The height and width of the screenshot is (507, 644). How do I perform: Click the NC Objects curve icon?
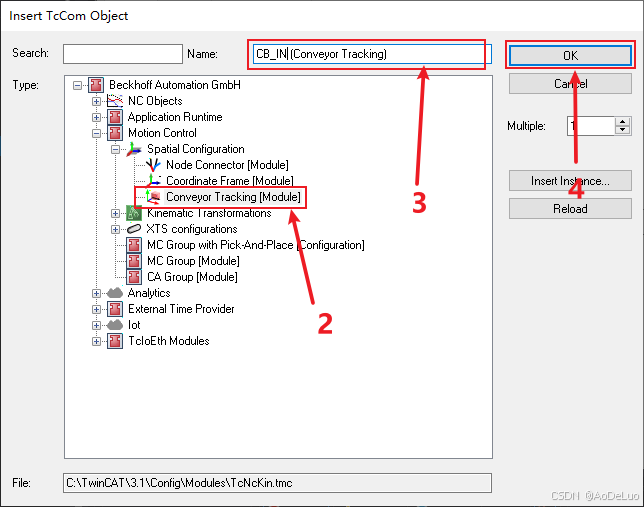(x=115, y=101)
